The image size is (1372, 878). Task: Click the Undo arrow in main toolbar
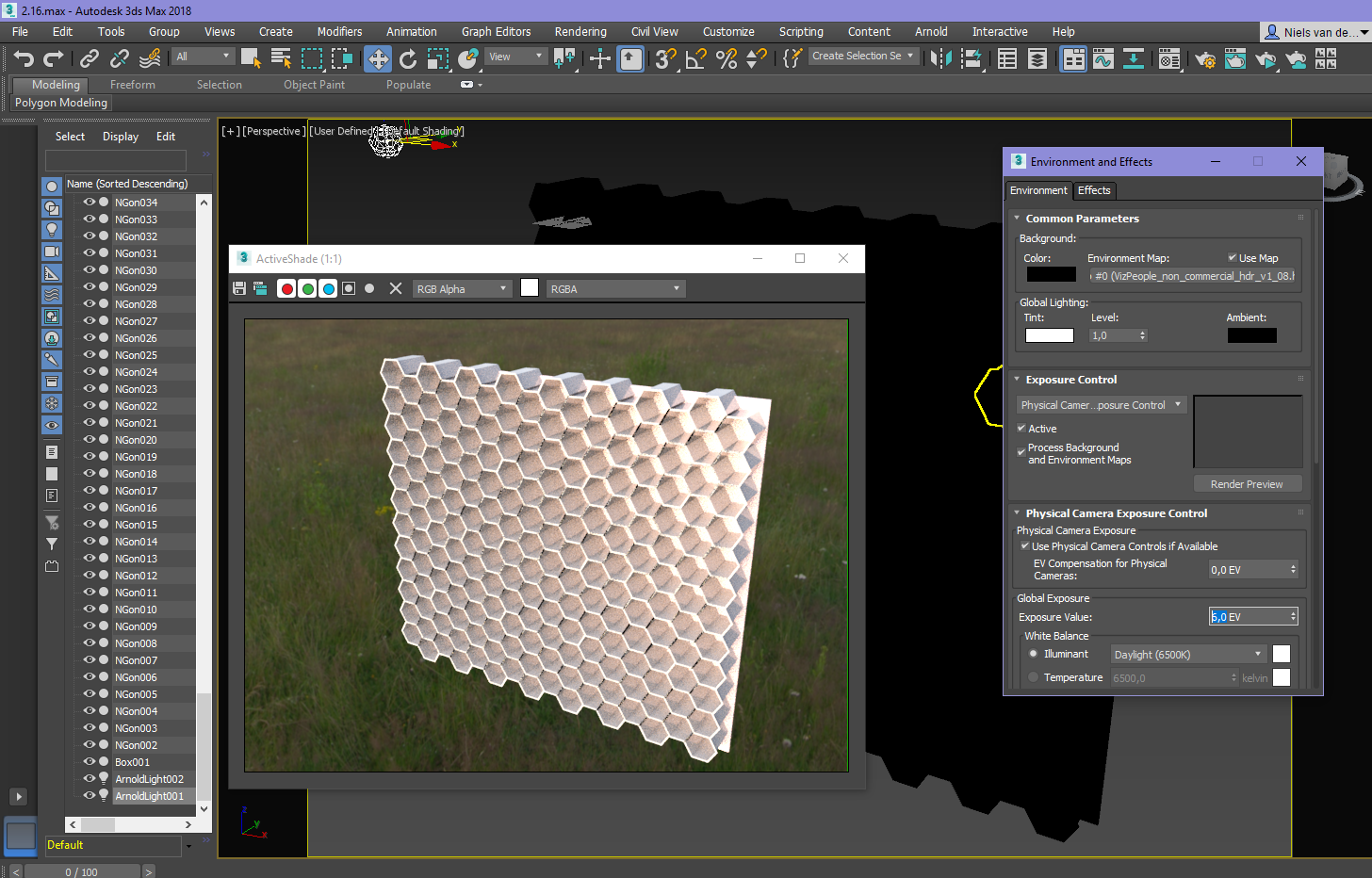[24, 58]
